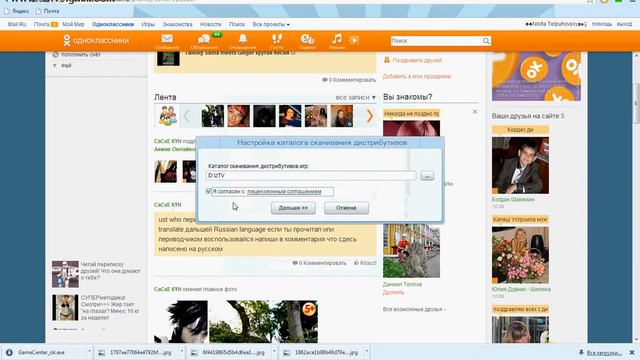Screen dimensions: 640x360
Task: Click the 'Класс!' link under the post
Action: 365,263
